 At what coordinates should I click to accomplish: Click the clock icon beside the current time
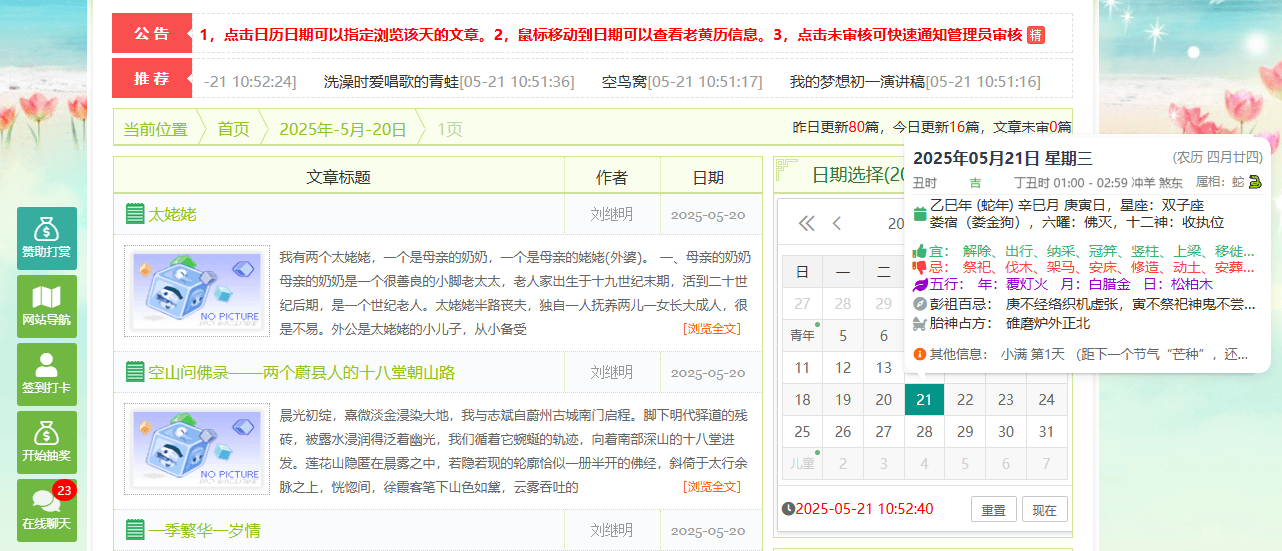pos(788,509)
